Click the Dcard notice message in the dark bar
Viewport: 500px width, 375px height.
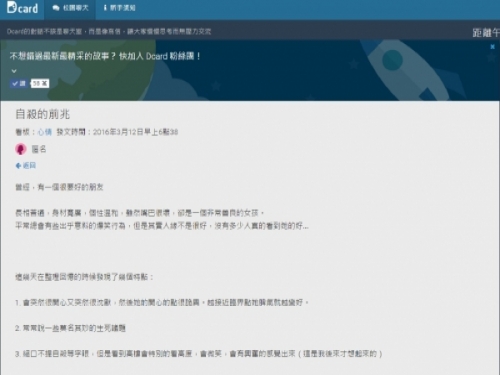(x=109, y=32)
